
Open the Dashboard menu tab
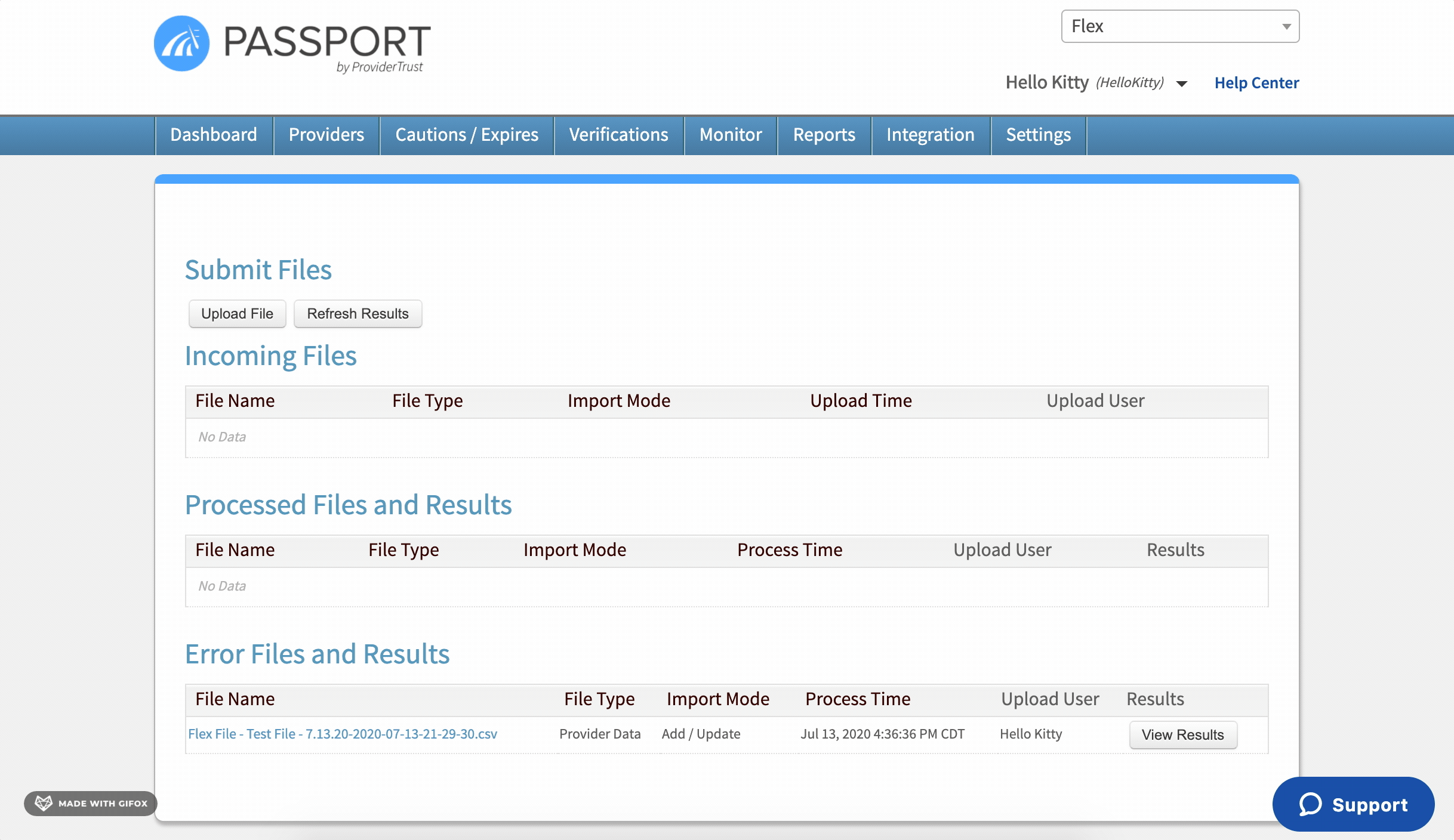214,135
